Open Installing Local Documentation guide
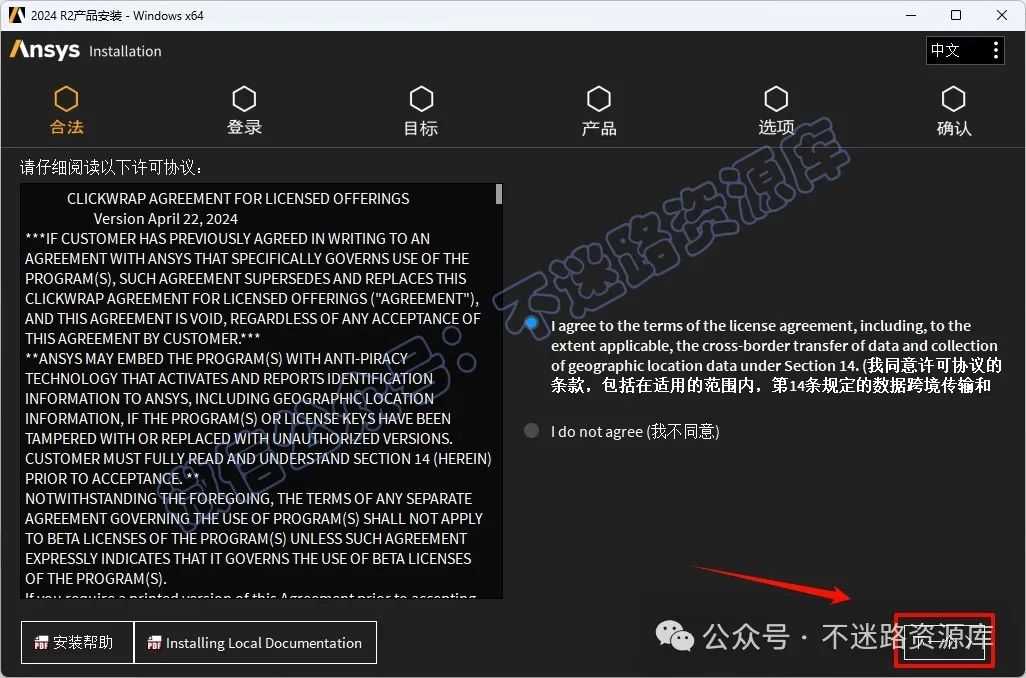The height and width of the screenshot is (678, 1026). 255,643
